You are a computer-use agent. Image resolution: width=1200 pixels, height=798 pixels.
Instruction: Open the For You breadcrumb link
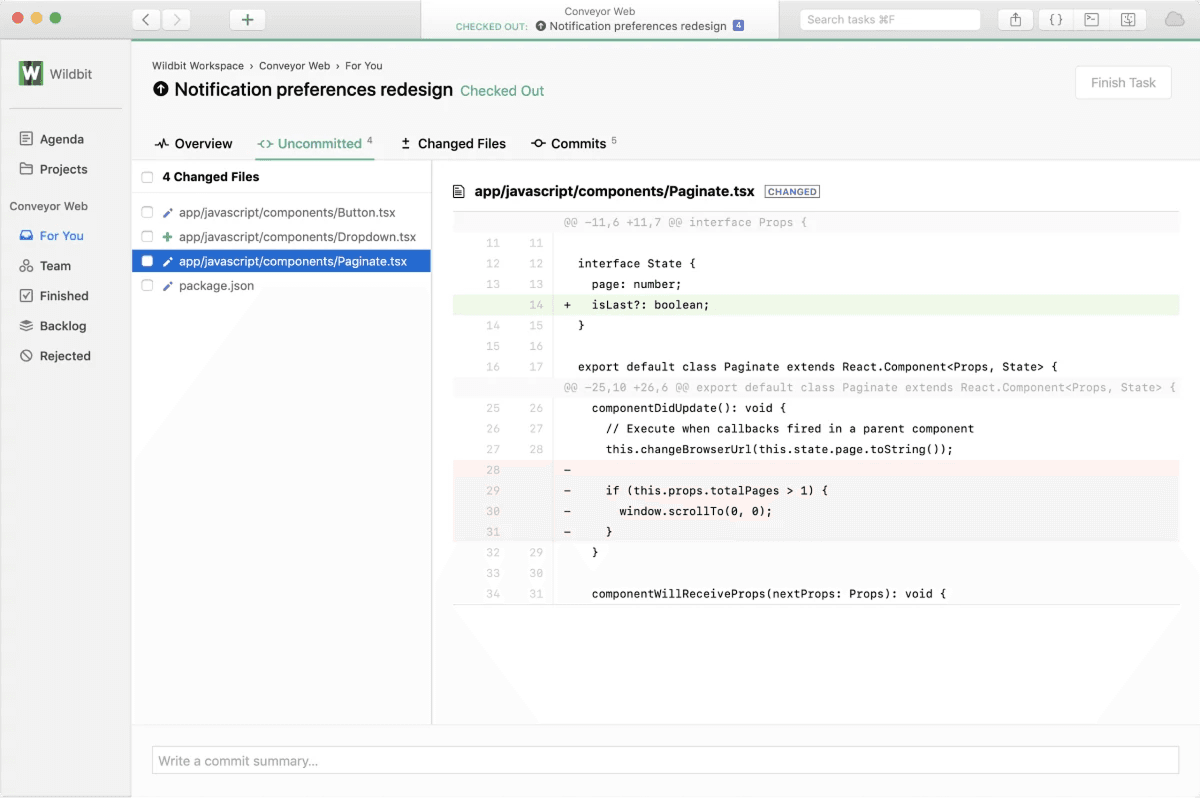(x=364, y=66)
